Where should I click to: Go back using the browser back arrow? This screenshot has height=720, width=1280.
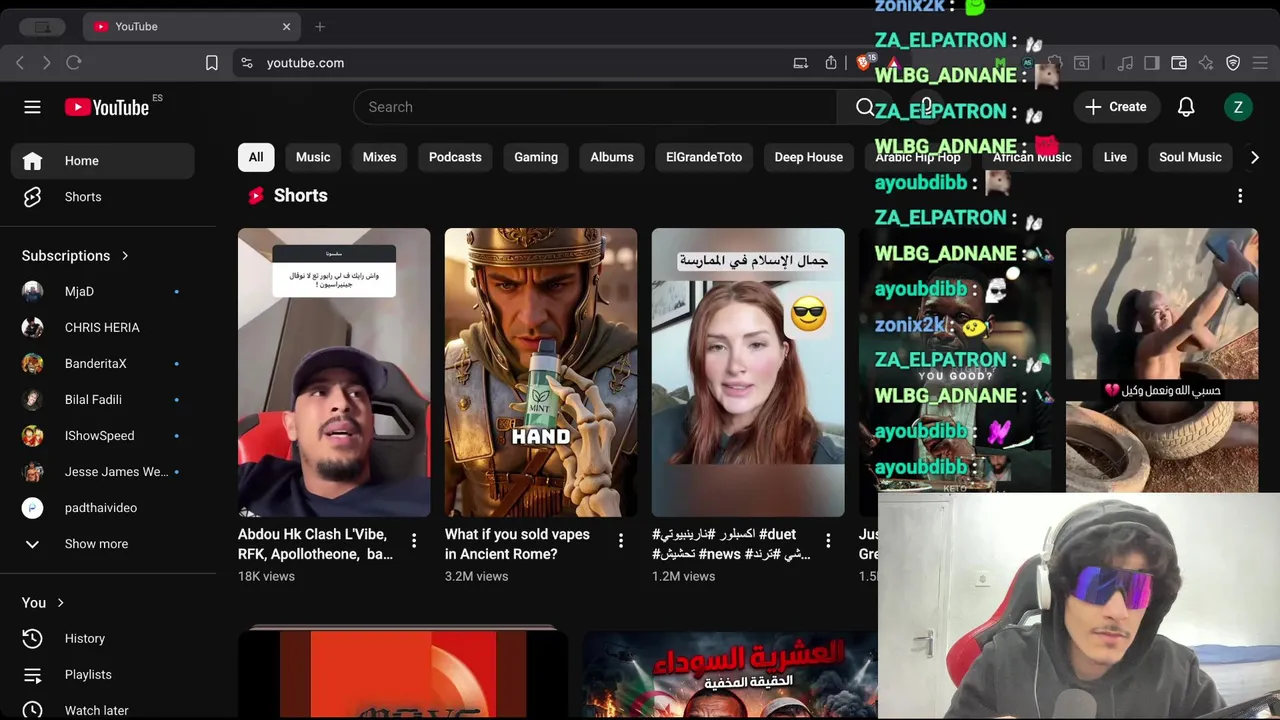[20, 63]
